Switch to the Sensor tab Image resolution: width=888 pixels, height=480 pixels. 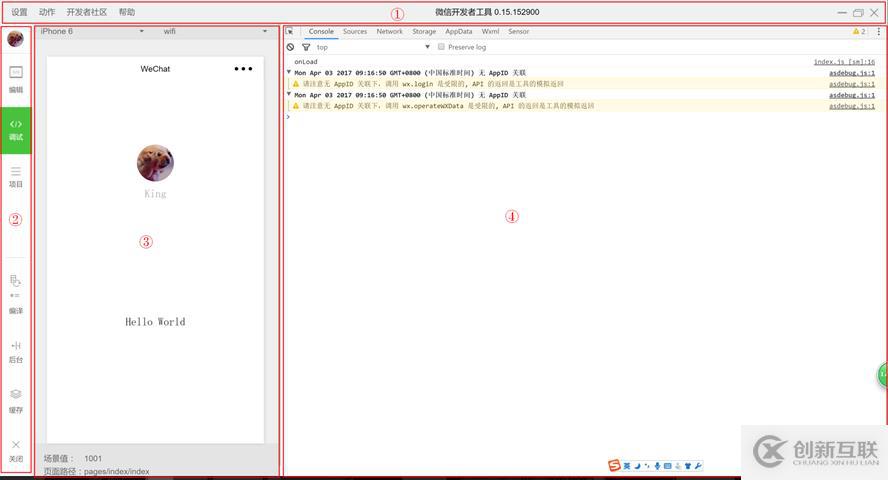(518, 32)
